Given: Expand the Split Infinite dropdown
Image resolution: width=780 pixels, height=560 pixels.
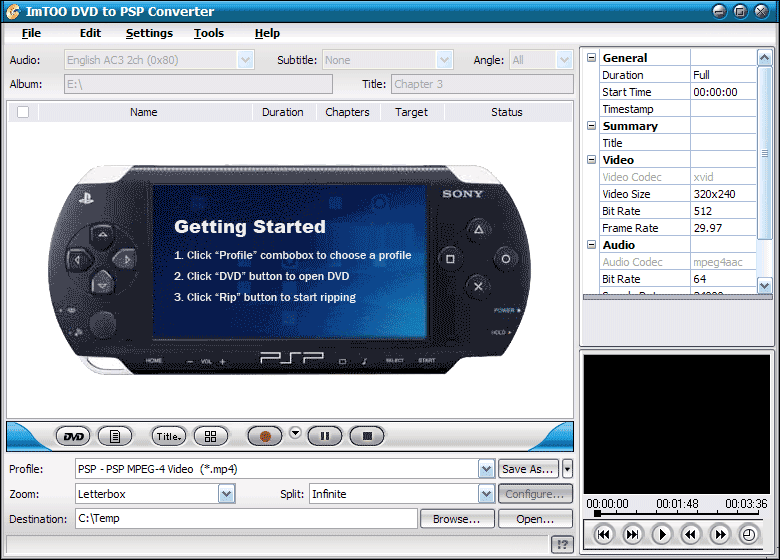Looking at the screenshot, I should pyautogui.click(x=486, y=494).
